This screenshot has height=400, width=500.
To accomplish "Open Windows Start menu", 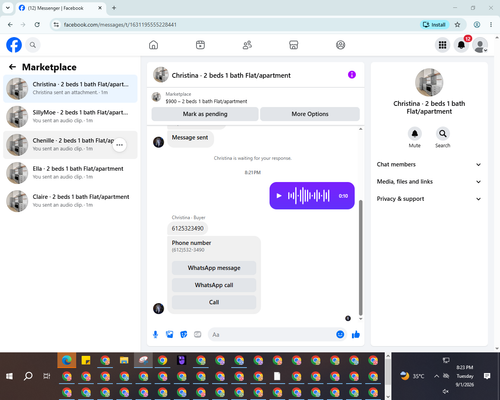I will (9, 376).
